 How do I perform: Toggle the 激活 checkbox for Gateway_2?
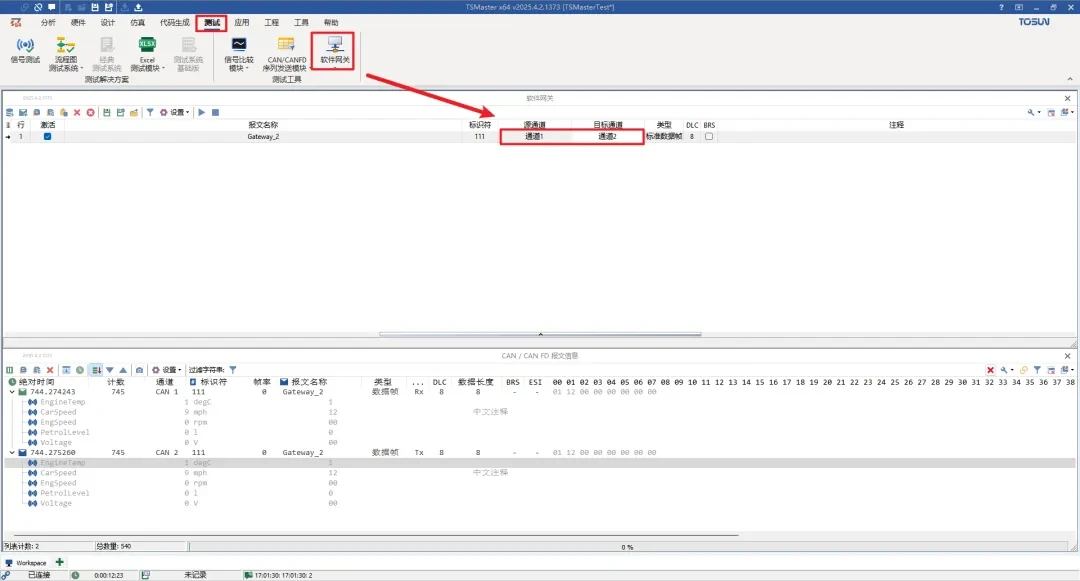[47, 137]
